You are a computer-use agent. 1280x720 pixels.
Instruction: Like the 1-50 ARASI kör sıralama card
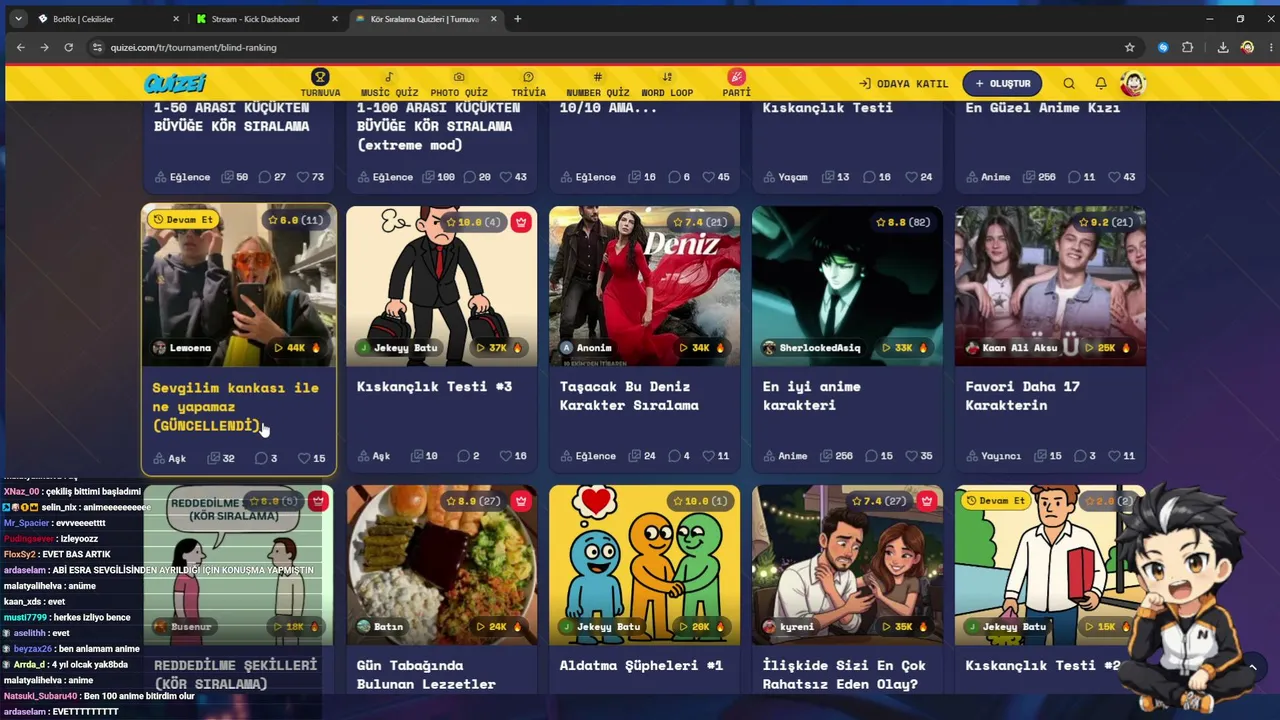tap(304, 177)
